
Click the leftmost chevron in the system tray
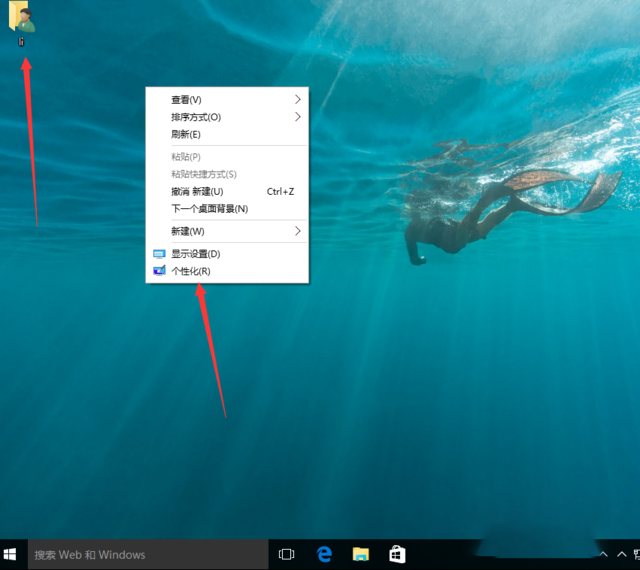(x=603, y=554)
